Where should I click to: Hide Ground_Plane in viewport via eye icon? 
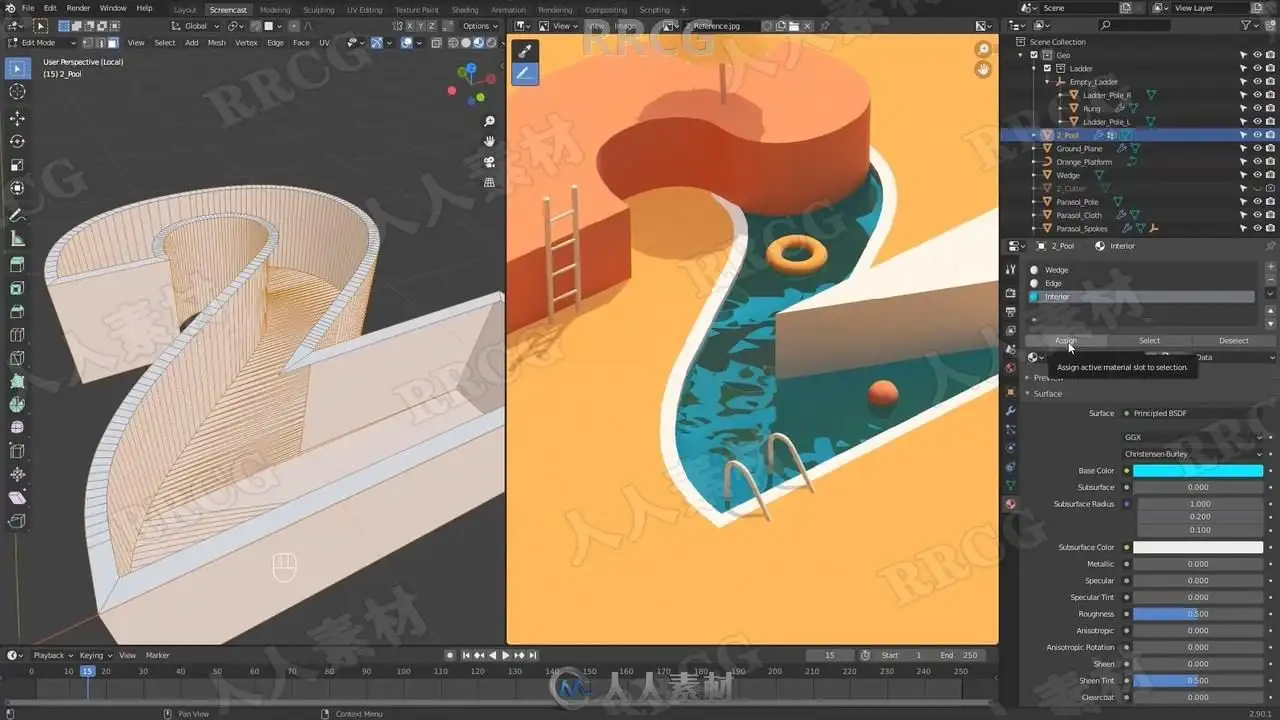pyautogui.click(x=1257, y=148)
